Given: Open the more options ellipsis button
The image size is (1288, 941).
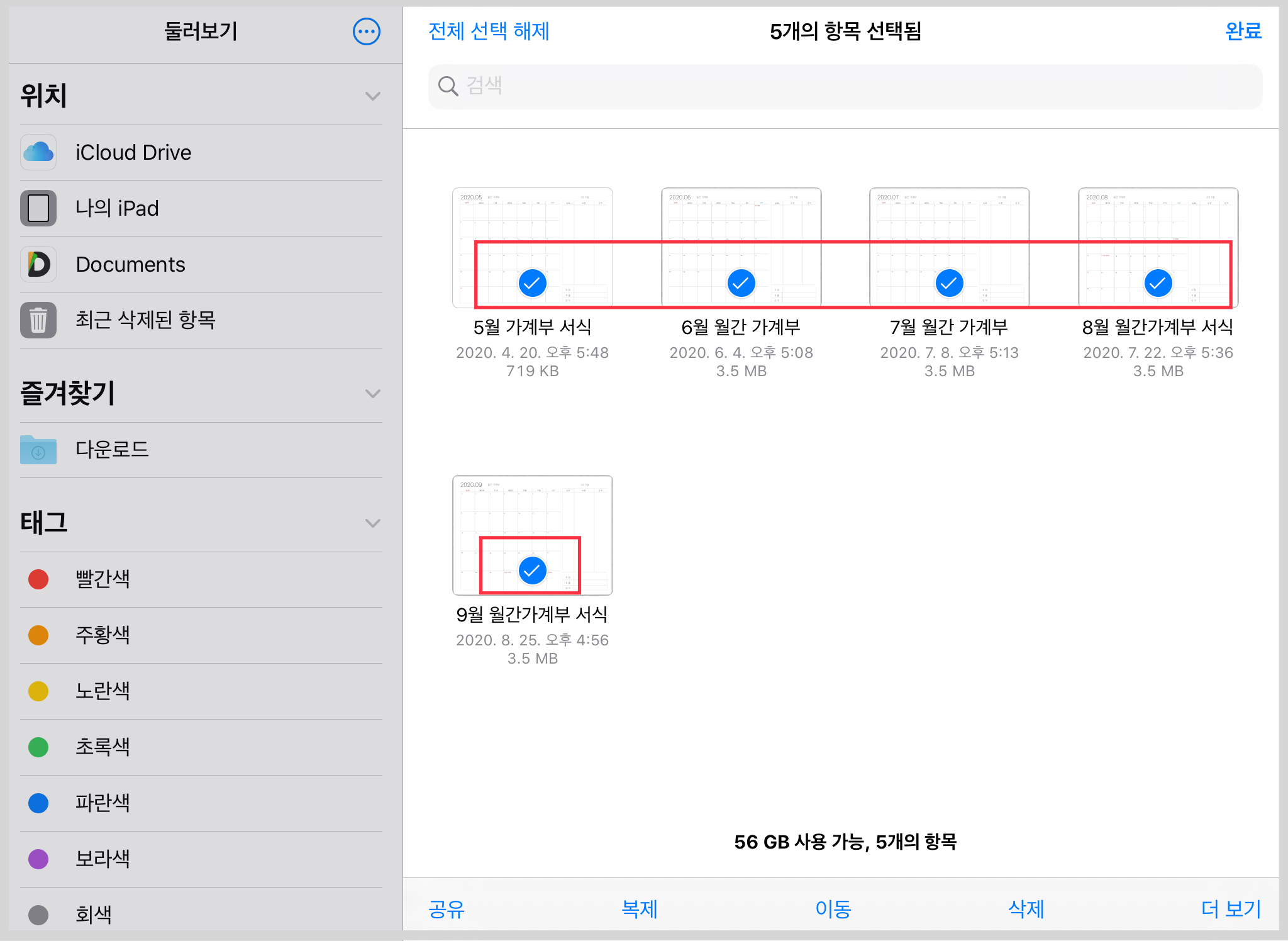Looking at the screenshot, I should [x=366, y=31].
